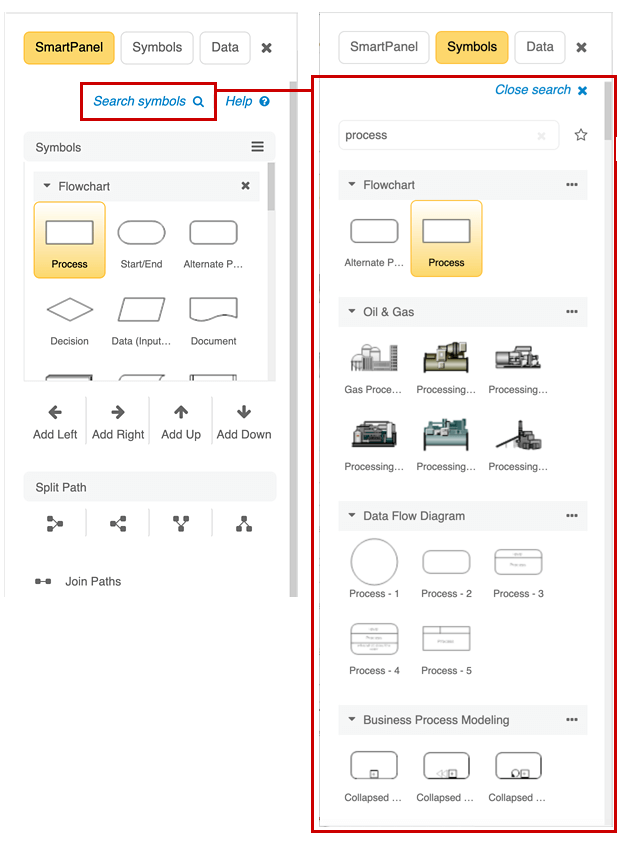Image resolution: width=621 pixels, height=846 pixels.
Task: Collapse the Data Flow Diagram group
Action: (x=352, y=515)
